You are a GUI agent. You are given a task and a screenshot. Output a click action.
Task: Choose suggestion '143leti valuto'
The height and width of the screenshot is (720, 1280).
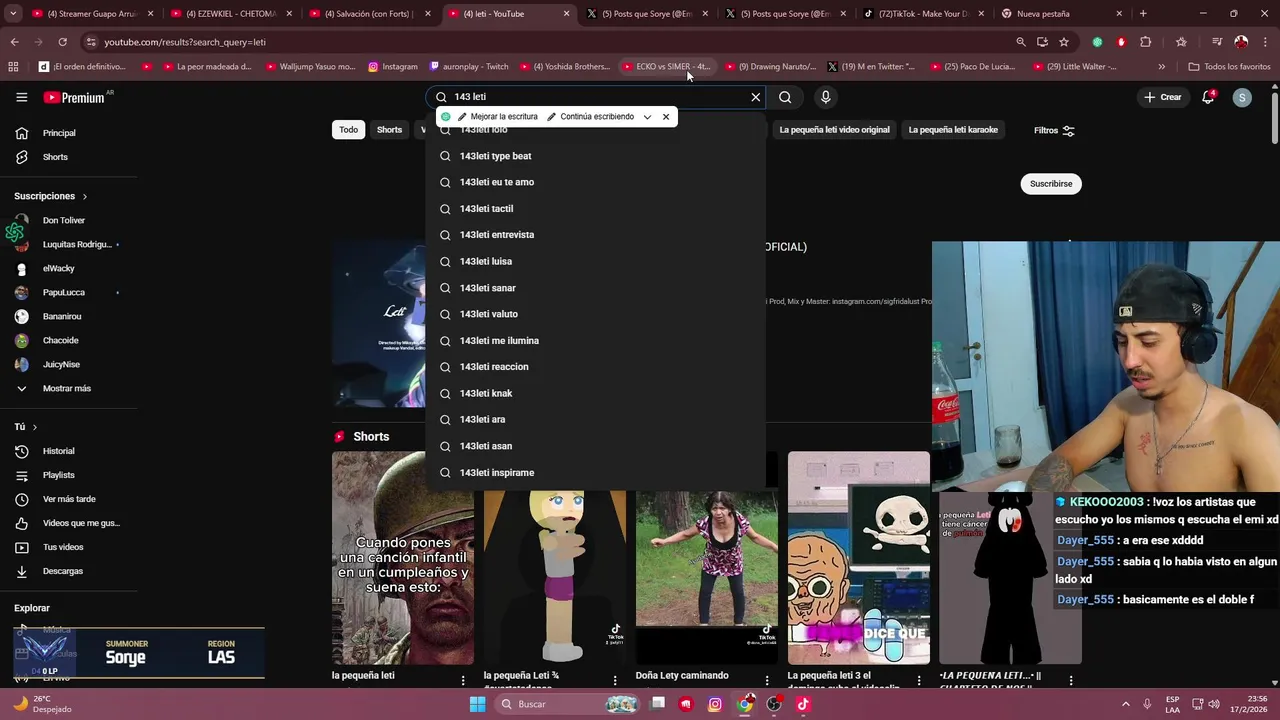(595, 314)
